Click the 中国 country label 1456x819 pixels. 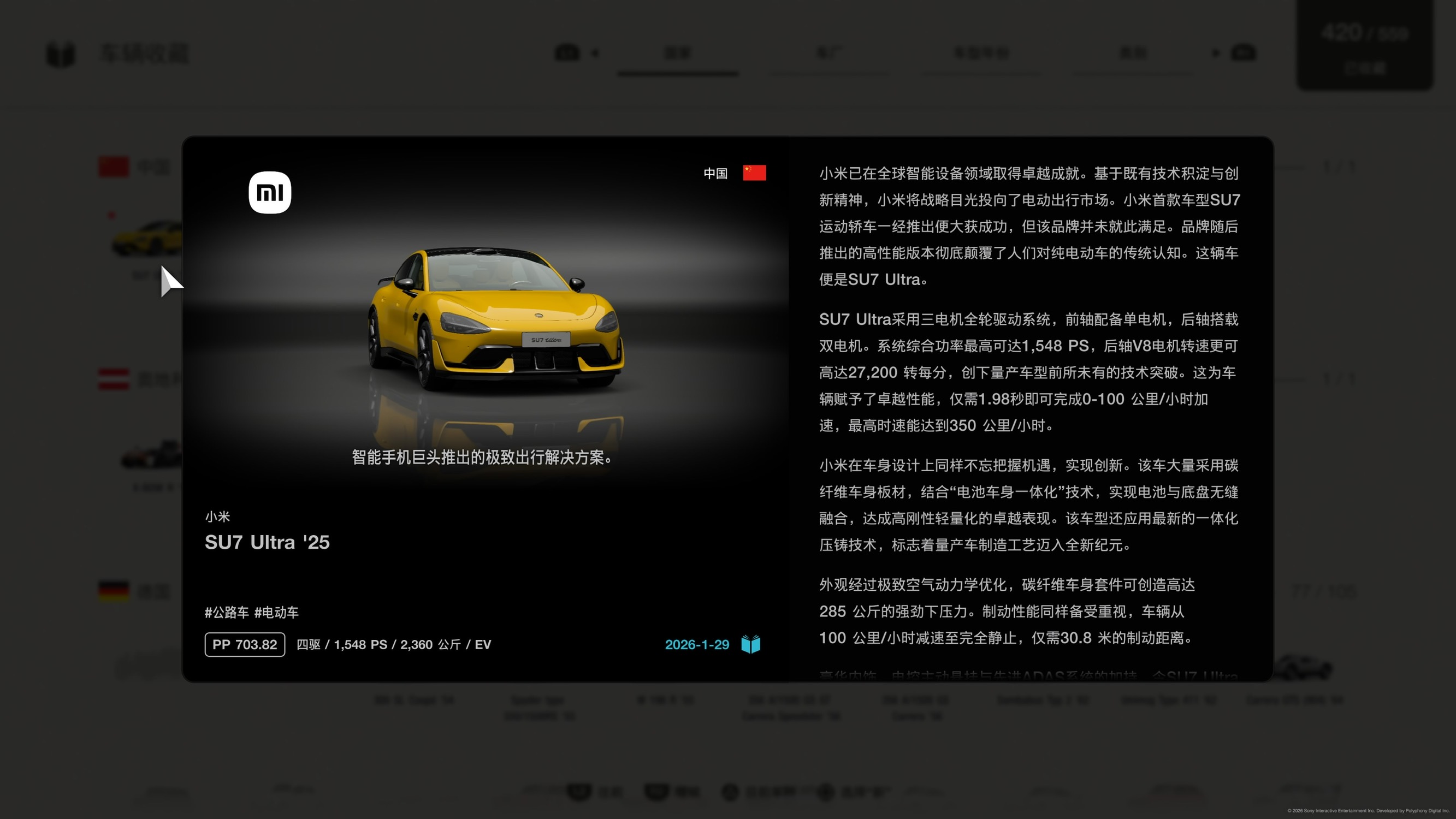click(715, 174)
